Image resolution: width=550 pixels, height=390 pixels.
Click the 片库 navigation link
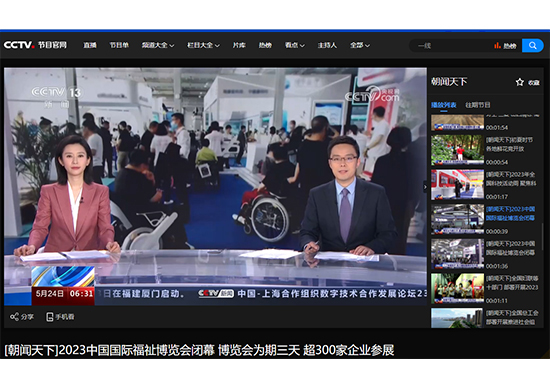pos(239,45)
